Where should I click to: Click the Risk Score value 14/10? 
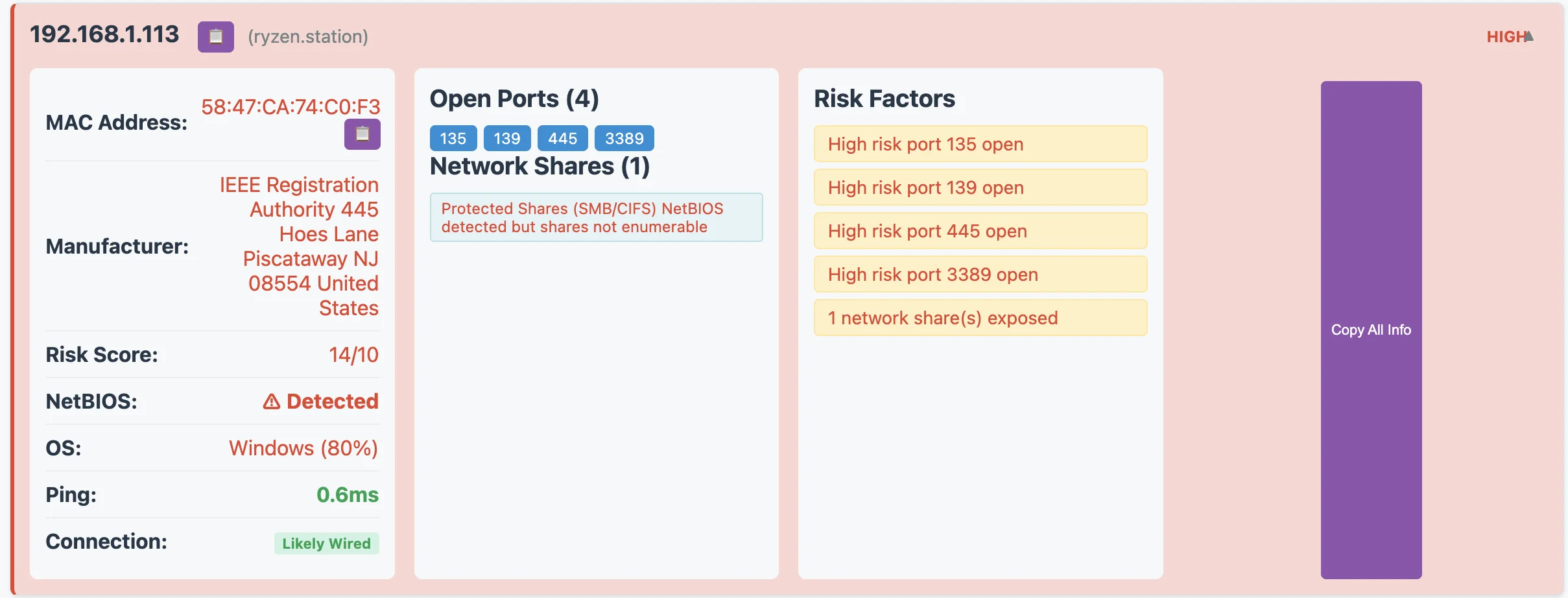point(353,355)
